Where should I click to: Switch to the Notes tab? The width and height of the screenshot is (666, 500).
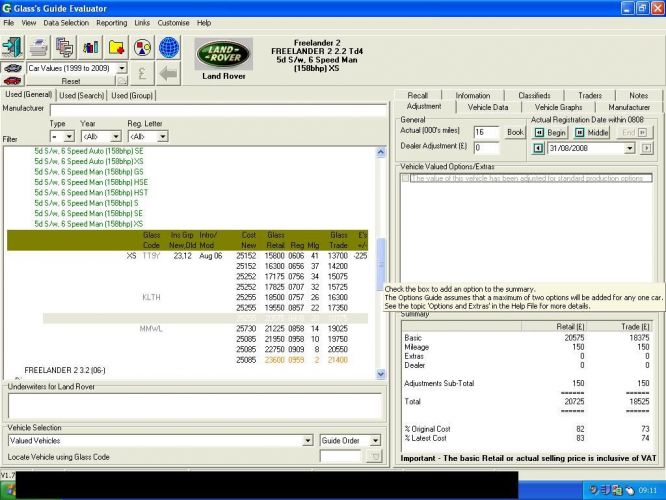(638, 96)
